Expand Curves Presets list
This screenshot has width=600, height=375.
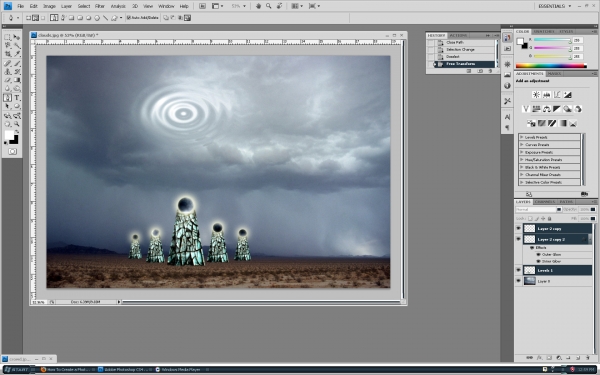[x=521, y=145]
